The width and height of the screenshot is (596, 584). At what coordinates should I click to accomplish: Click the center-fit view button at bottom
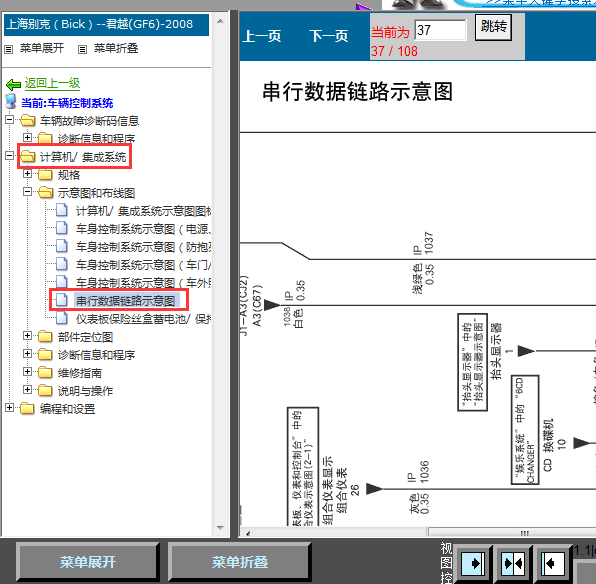(513, 563)
